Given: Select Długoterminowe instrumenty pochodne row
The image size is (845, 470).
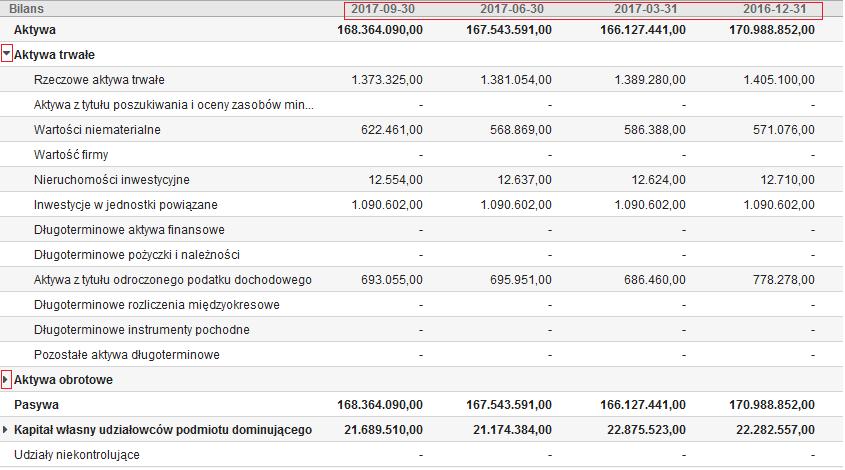Looking at the screenshot, I should pos(422,329).
